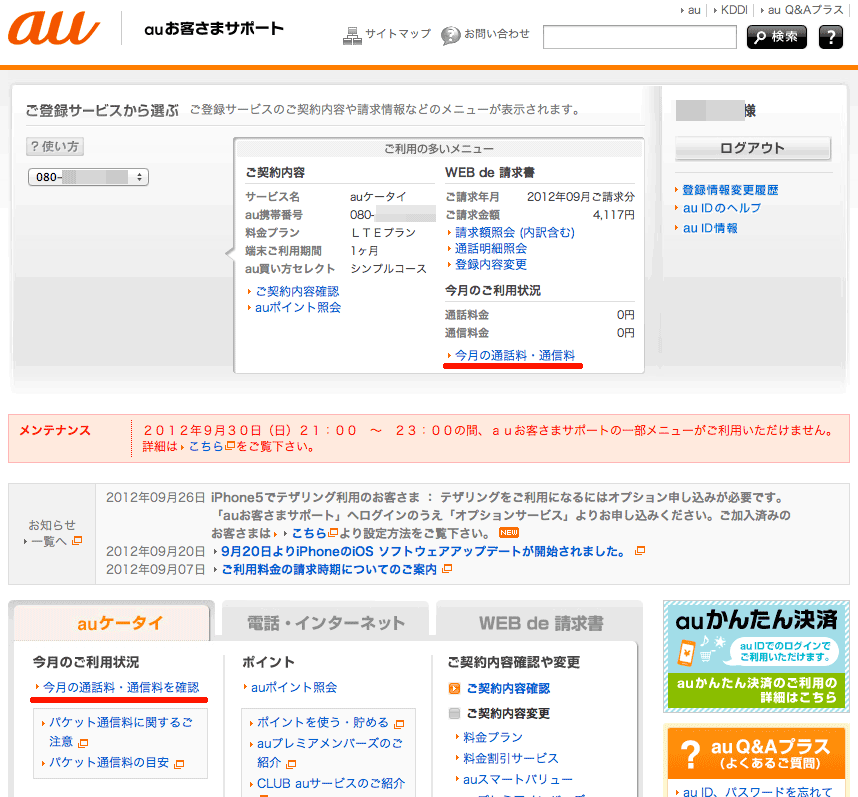Click external-link icon after パケット通信料の目安
Viewport: 858px width, 797px height.
[179, 764]
